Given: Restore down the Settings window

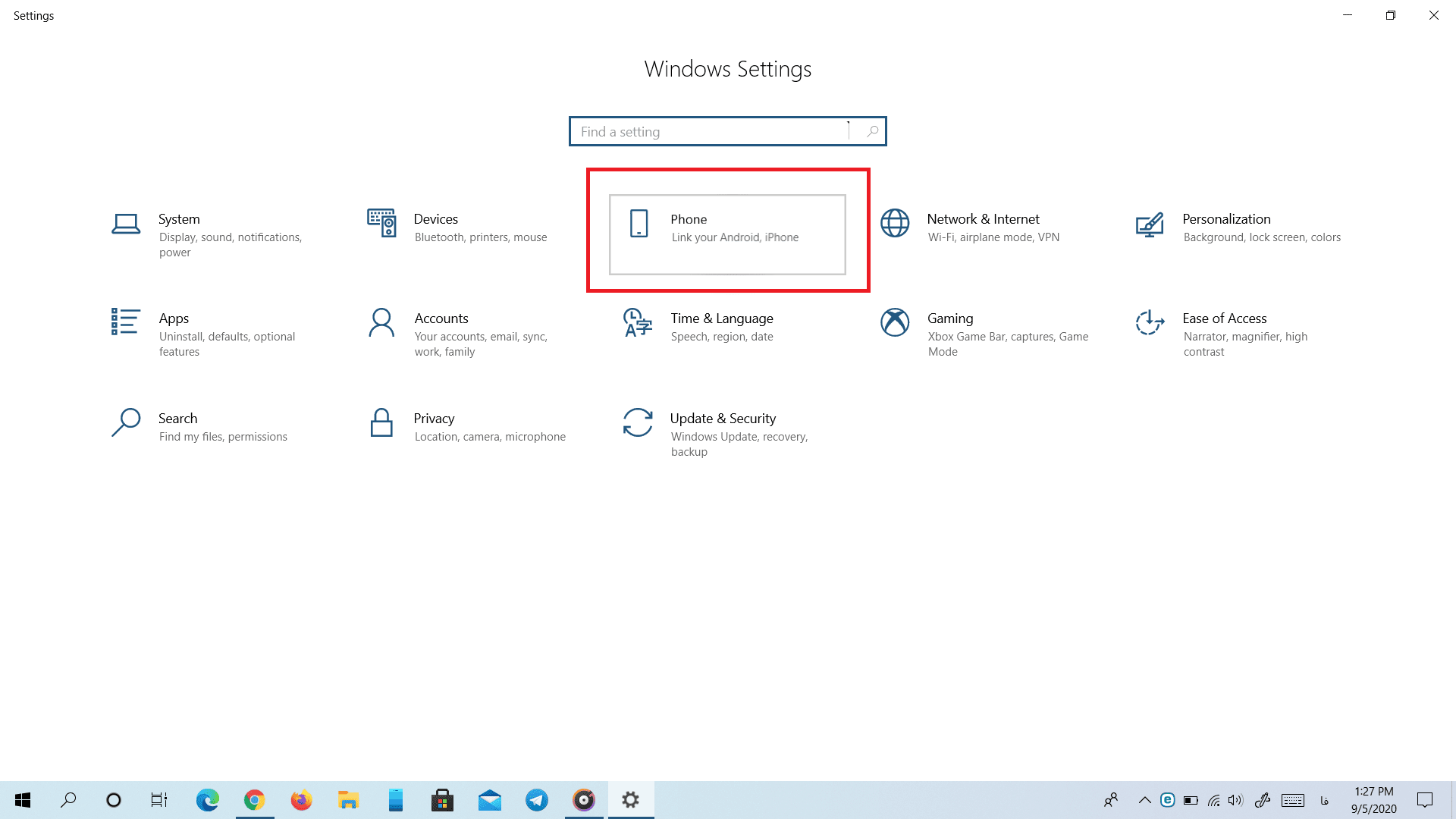Looking at the screenshot, I should [1391, 15].
